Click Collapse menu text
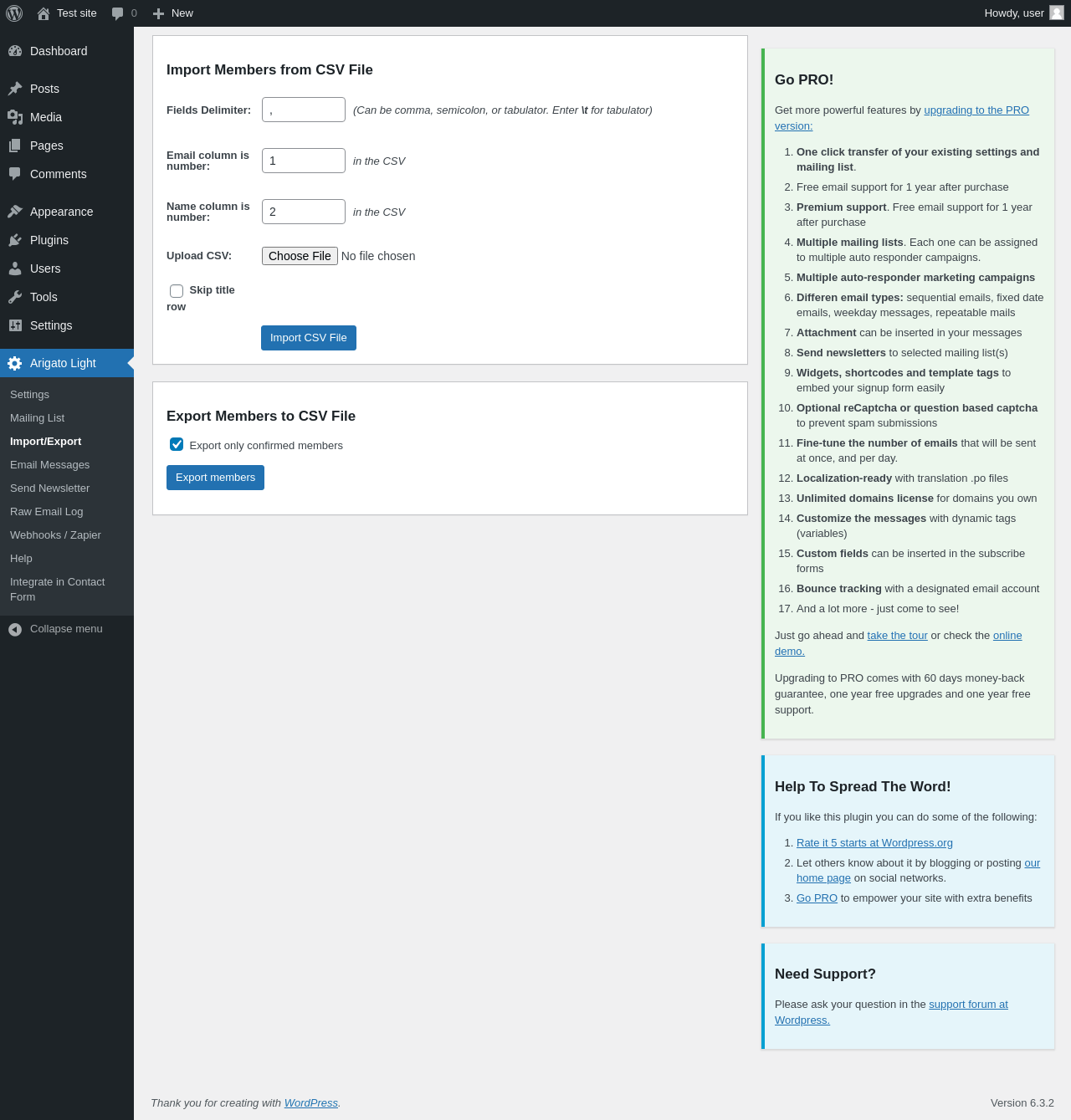Image resolution: width=1071 pixels, height=1120 pixels. pos(66,629)
